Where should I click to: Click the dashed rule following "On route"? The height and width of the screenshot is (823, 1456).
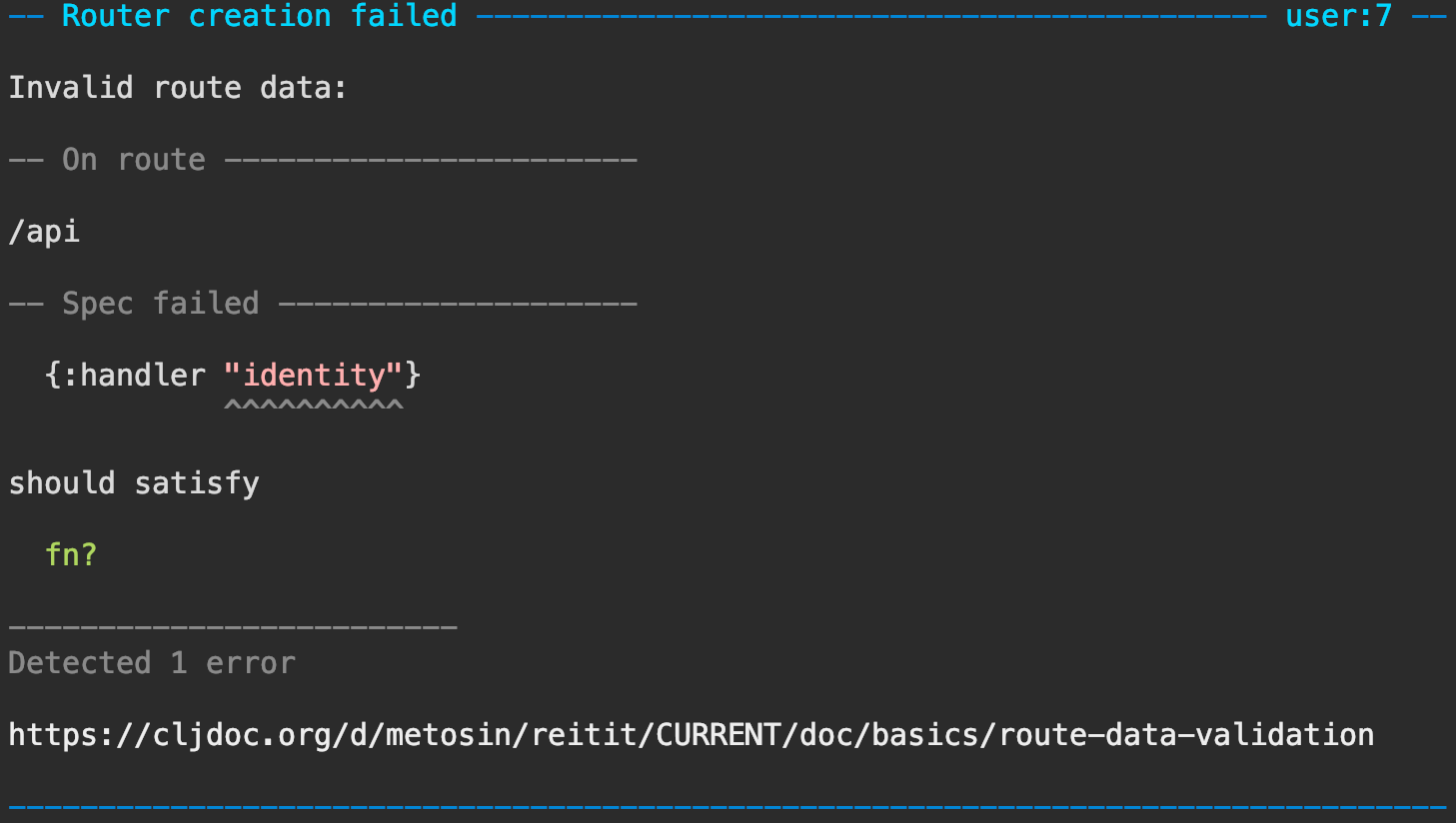431,160
